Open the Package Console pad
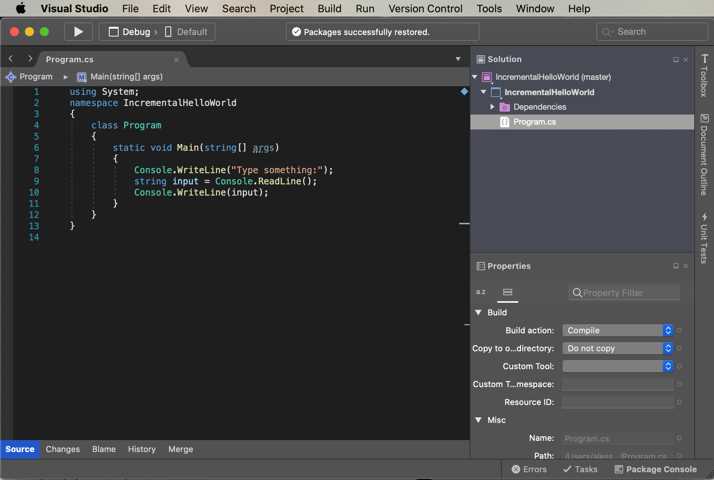This screenshot has height=480, width=714. (x=656, y=469)
